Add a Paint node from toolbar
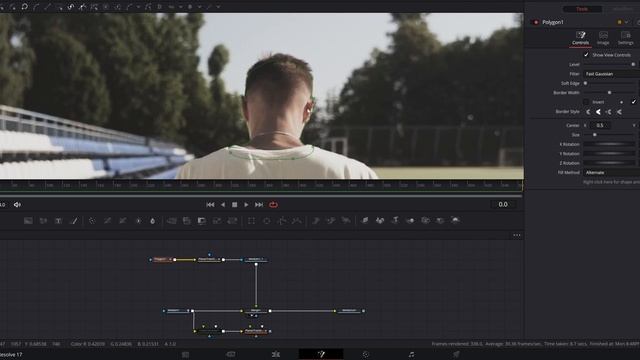Screen dimensions: 640x360 click(74, 221)
